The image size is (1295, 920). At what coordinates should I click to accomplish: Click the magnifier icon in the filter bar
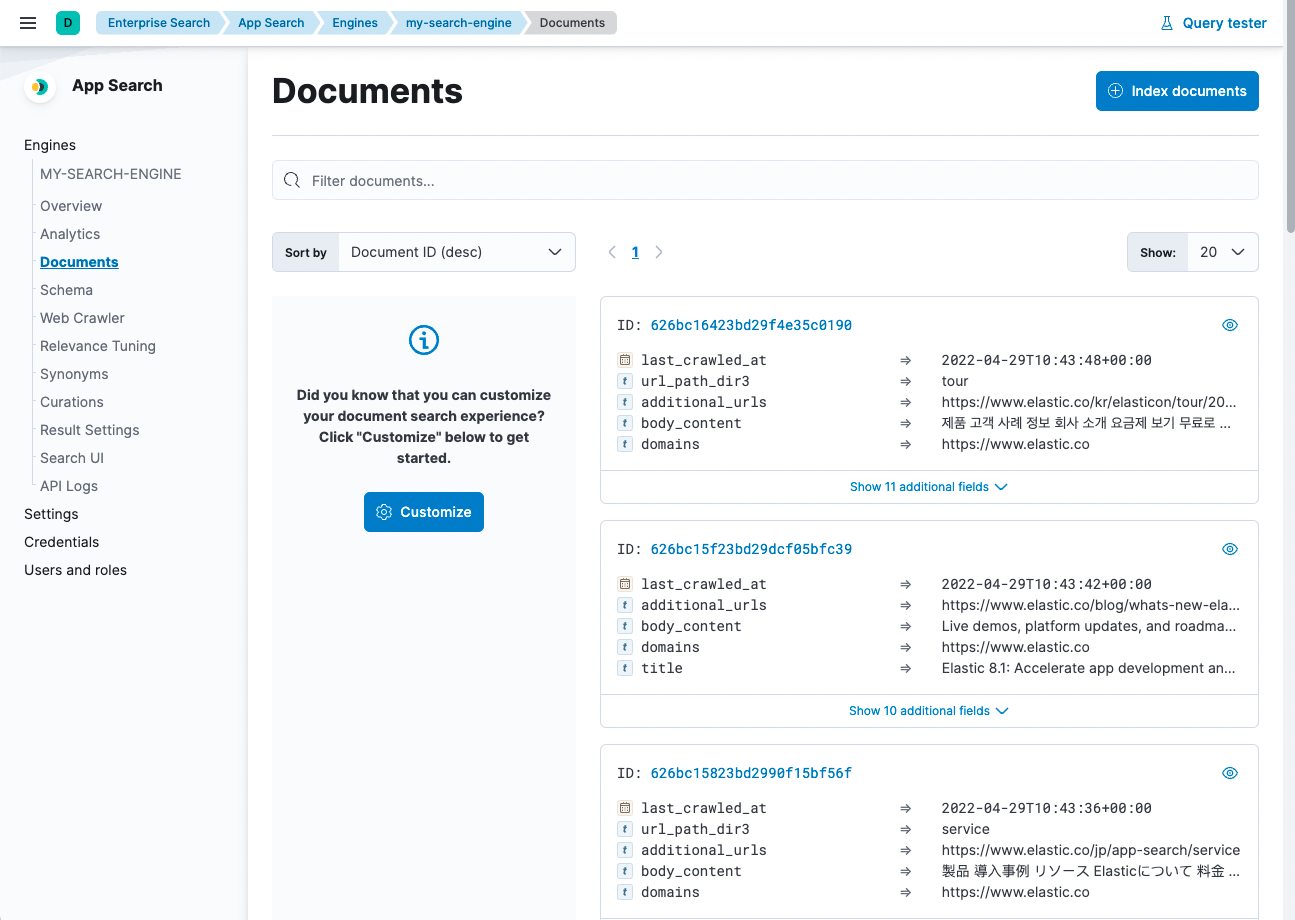291,180
